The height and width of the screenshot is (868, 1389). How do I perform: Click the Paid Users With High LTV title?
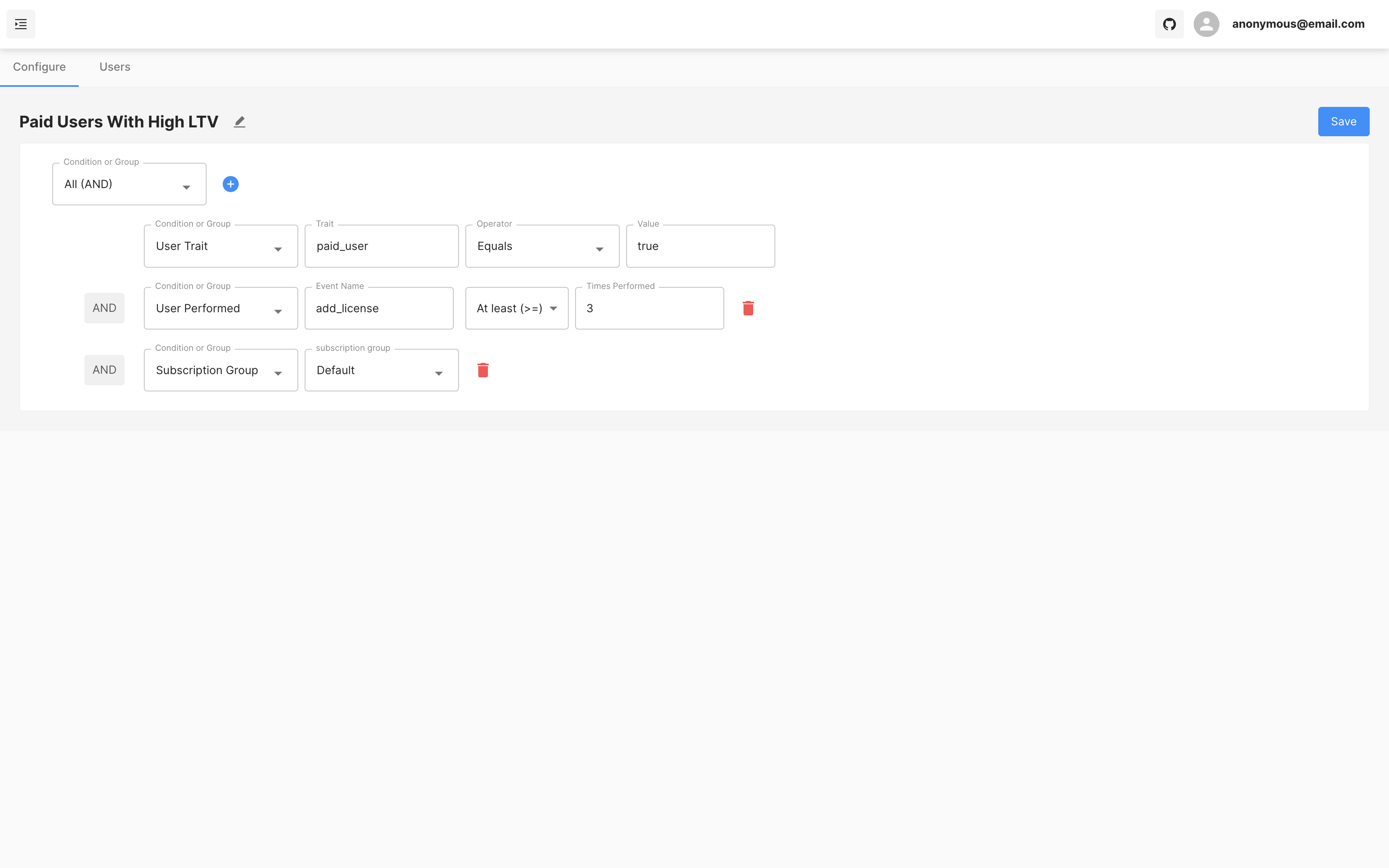(119, 122)
